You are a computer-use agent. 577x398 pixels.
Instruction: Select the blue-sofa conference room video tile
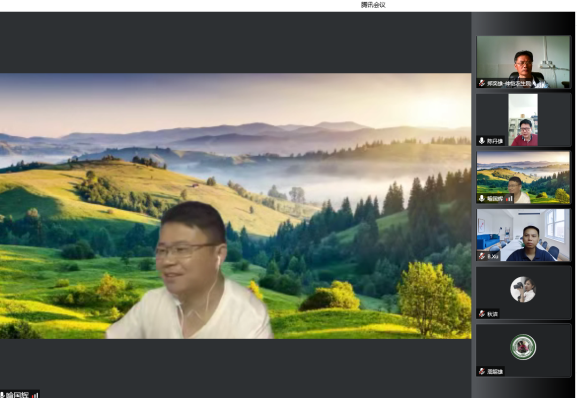(523, 235)
